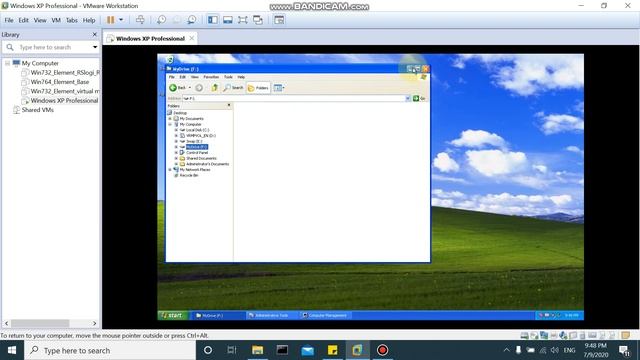Open the Views dropdown in Explorer toolbar
The image size is (640, 360).
pyautogui.click(x=279, y=88)
